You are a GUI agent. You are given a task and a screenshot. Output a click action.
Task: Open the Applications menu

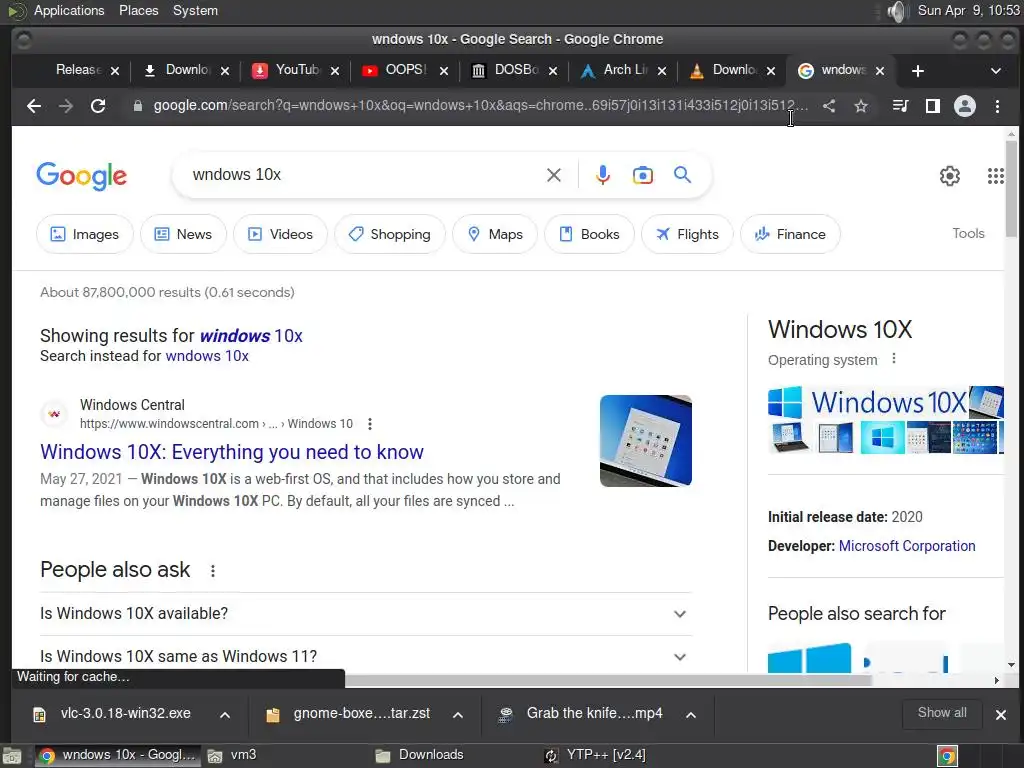[x=69, y=10]
